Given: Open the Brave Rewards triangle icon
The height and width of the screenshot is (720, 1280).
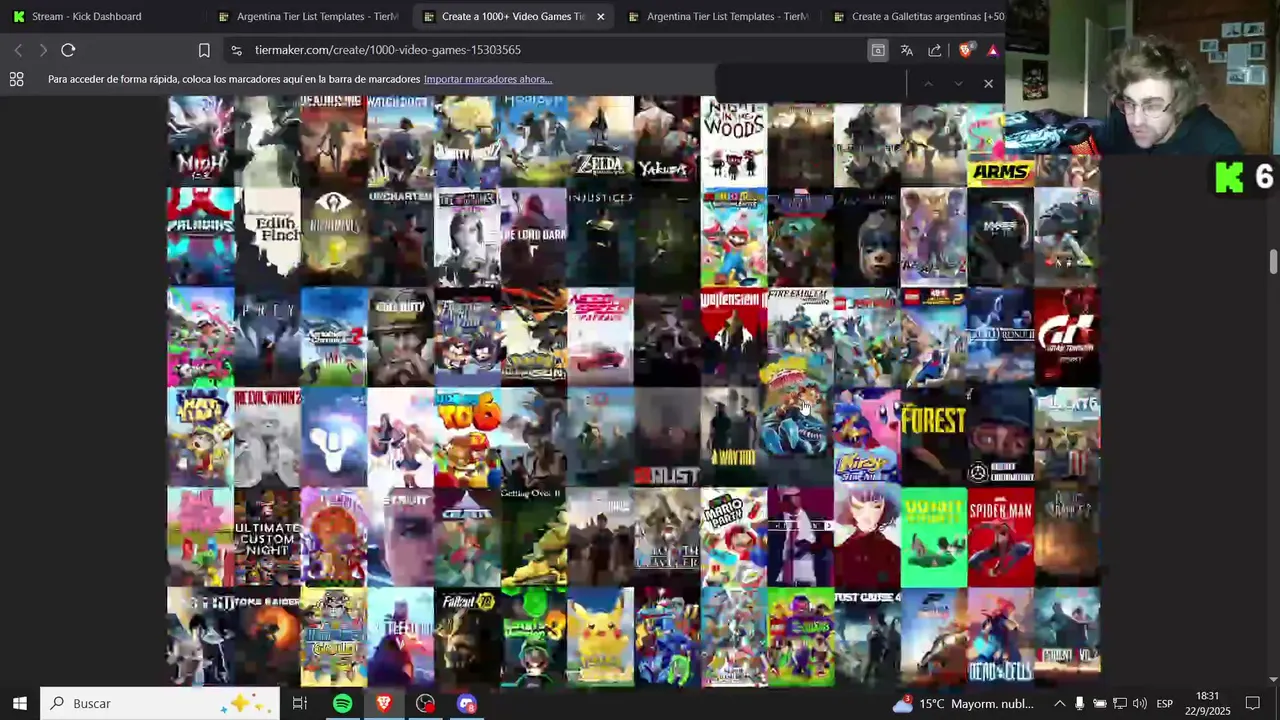Looking at the screenshot, I should (992, 50).
